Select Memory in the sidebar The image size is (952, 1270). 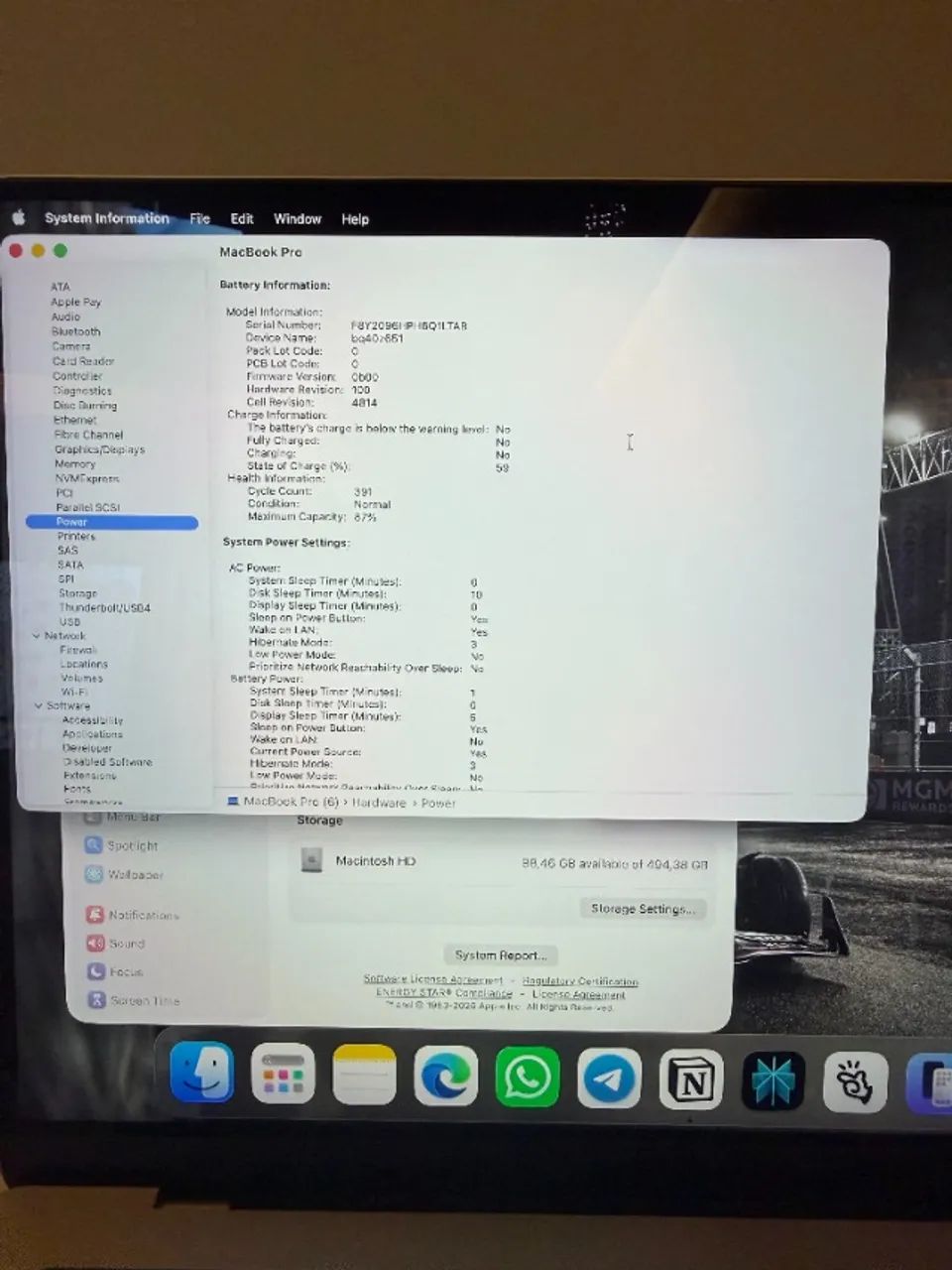[75, 463]
